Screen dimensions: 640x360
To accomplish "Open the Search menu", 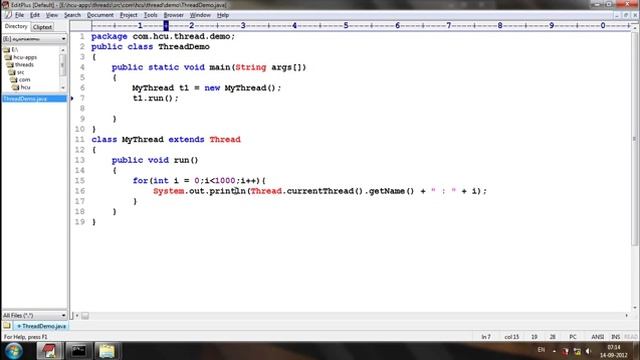I will [x=72, y=15].
